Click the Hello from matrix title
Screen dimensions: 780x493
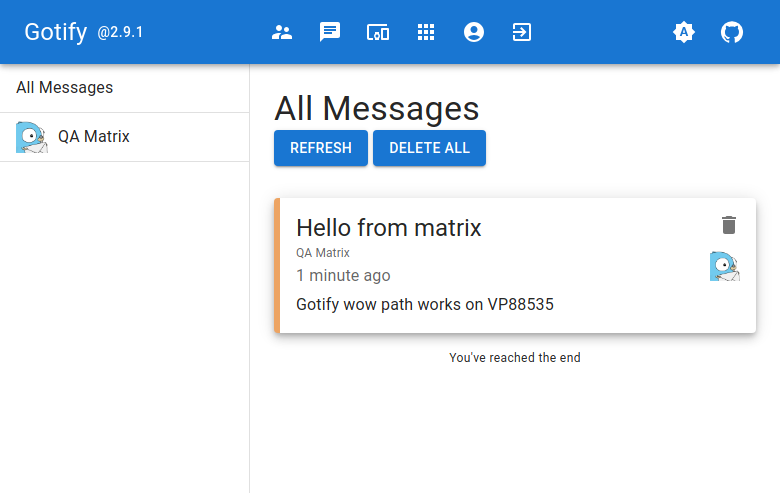pos(389,228)
